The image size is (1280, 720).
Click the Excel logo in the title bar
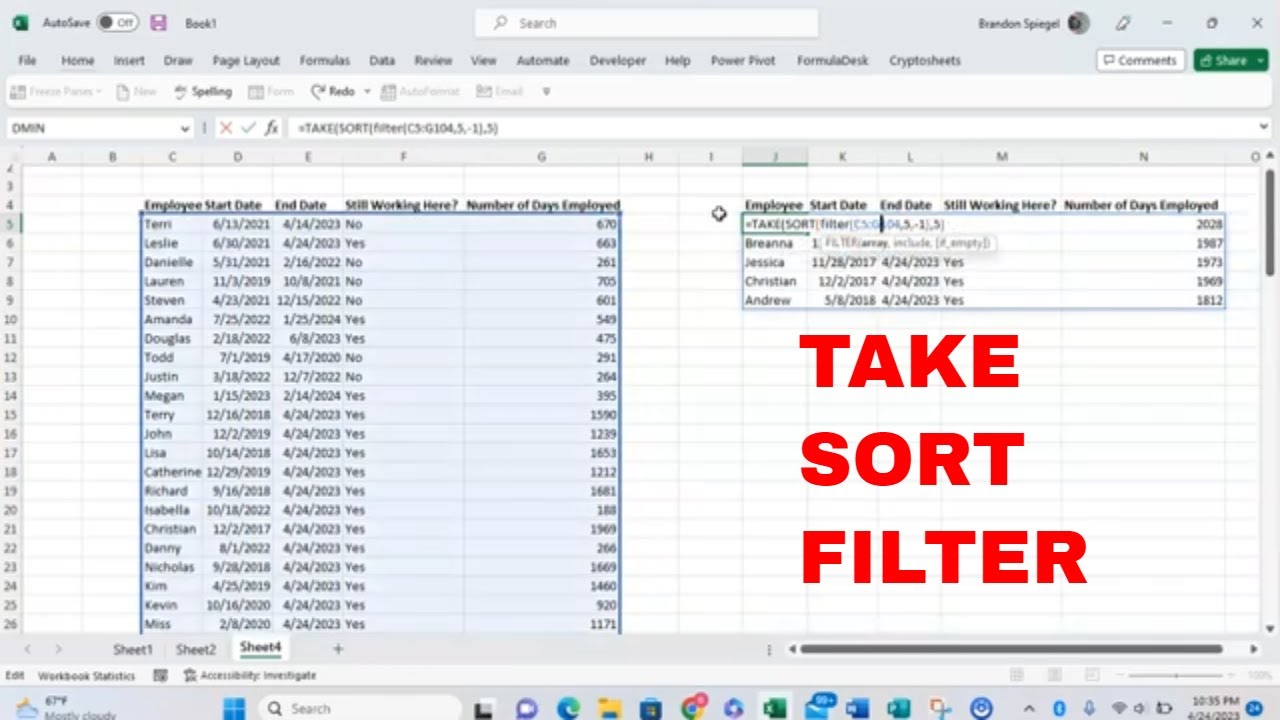[21, 22]
